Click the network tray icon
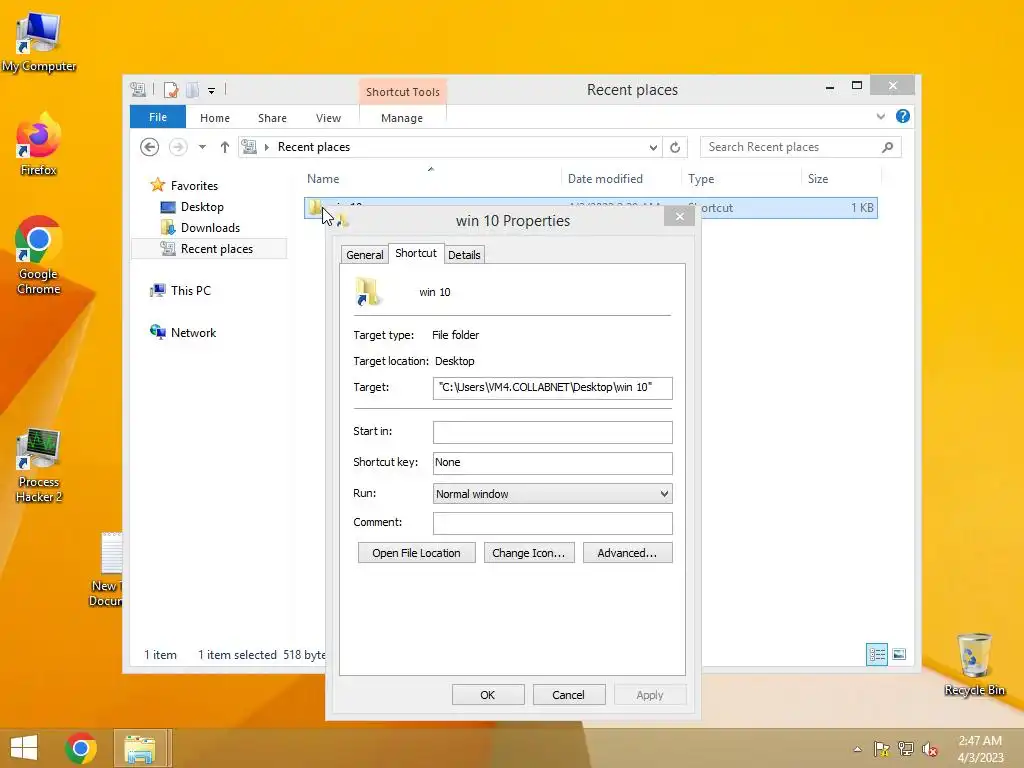Image resolution: width=1024 pixels, height=768 pixels. (x=906, y=749)
